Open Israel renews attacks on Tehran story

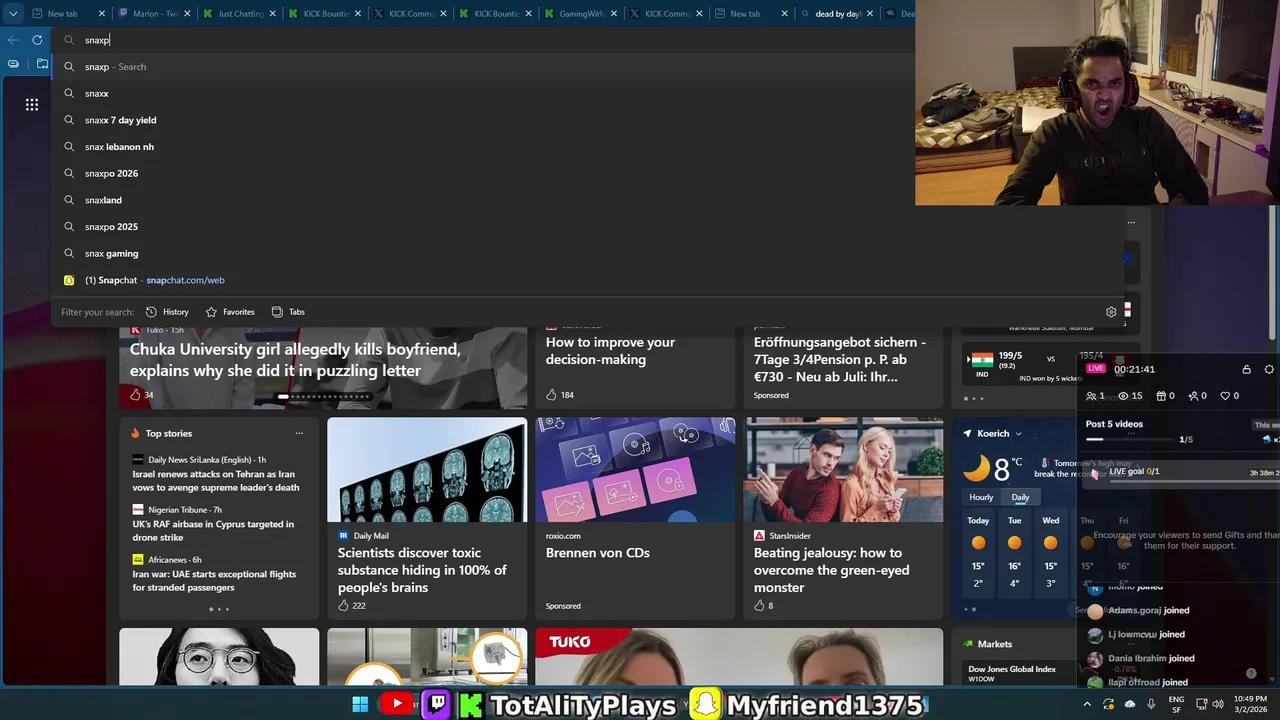tap(216, 481)
